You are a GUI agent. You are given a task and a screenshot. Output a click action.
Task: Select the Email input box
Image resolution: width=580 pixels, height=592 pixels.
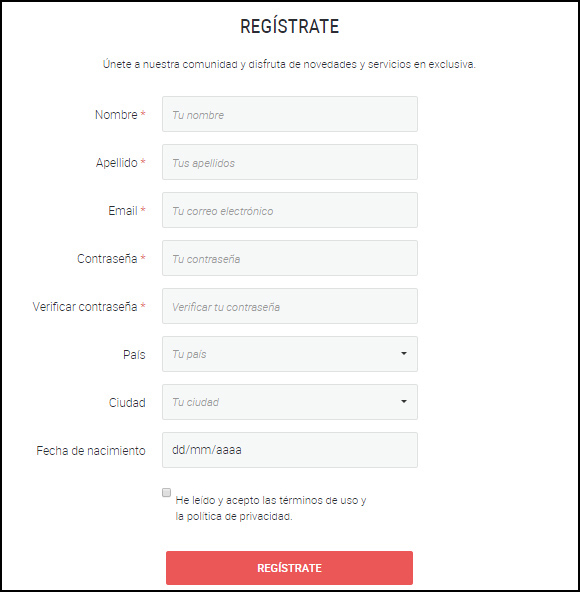[290, 210]
